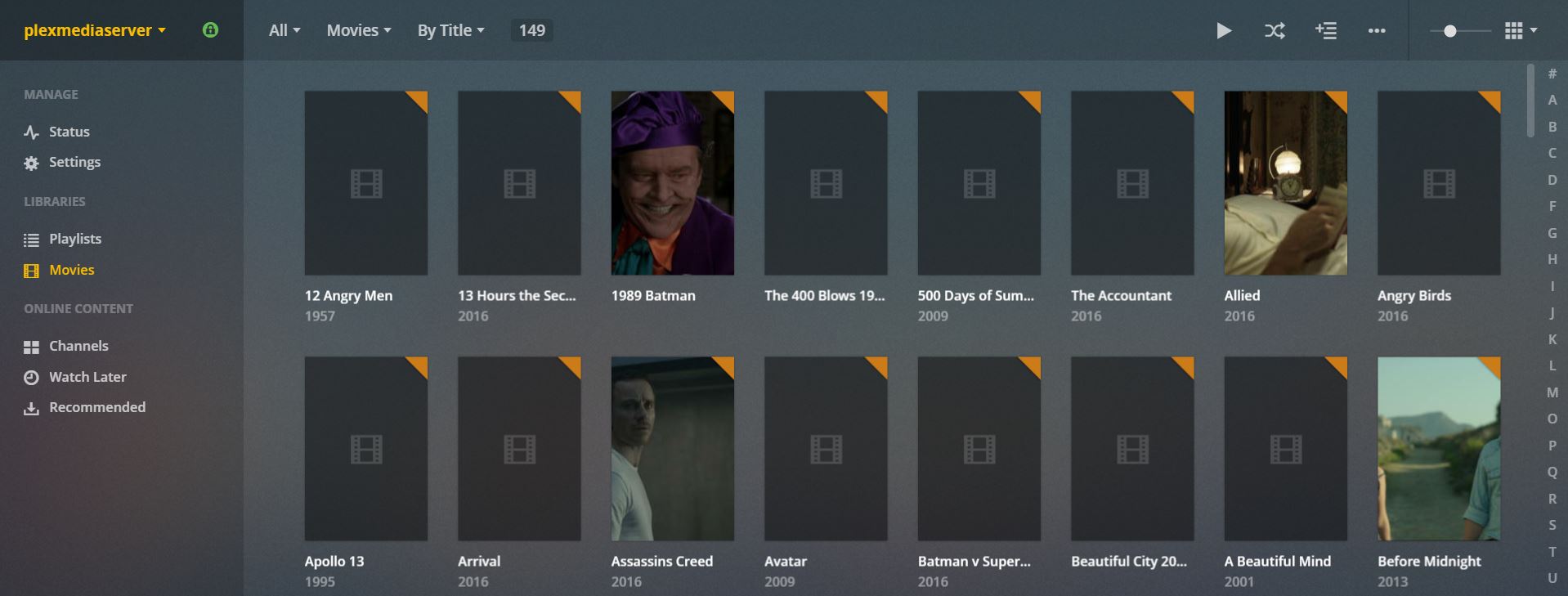Open the 1989 Batman poster
This screenshot has width=1568, height=596.
coord(673,183)
